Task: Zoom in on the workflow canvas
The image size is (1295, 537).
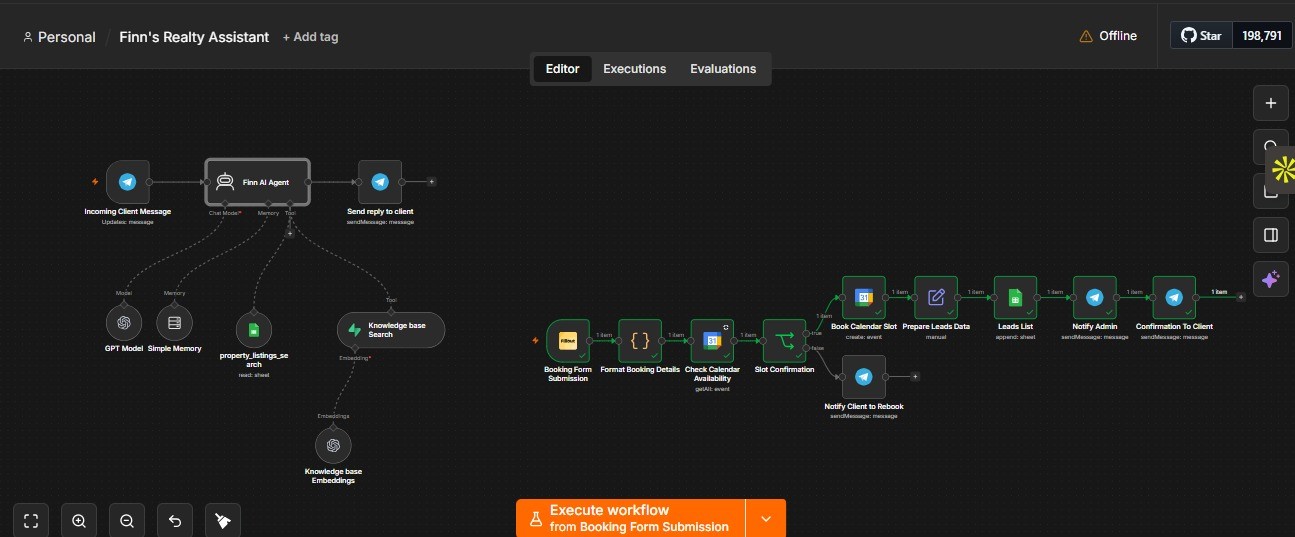Action: (79, 520)
